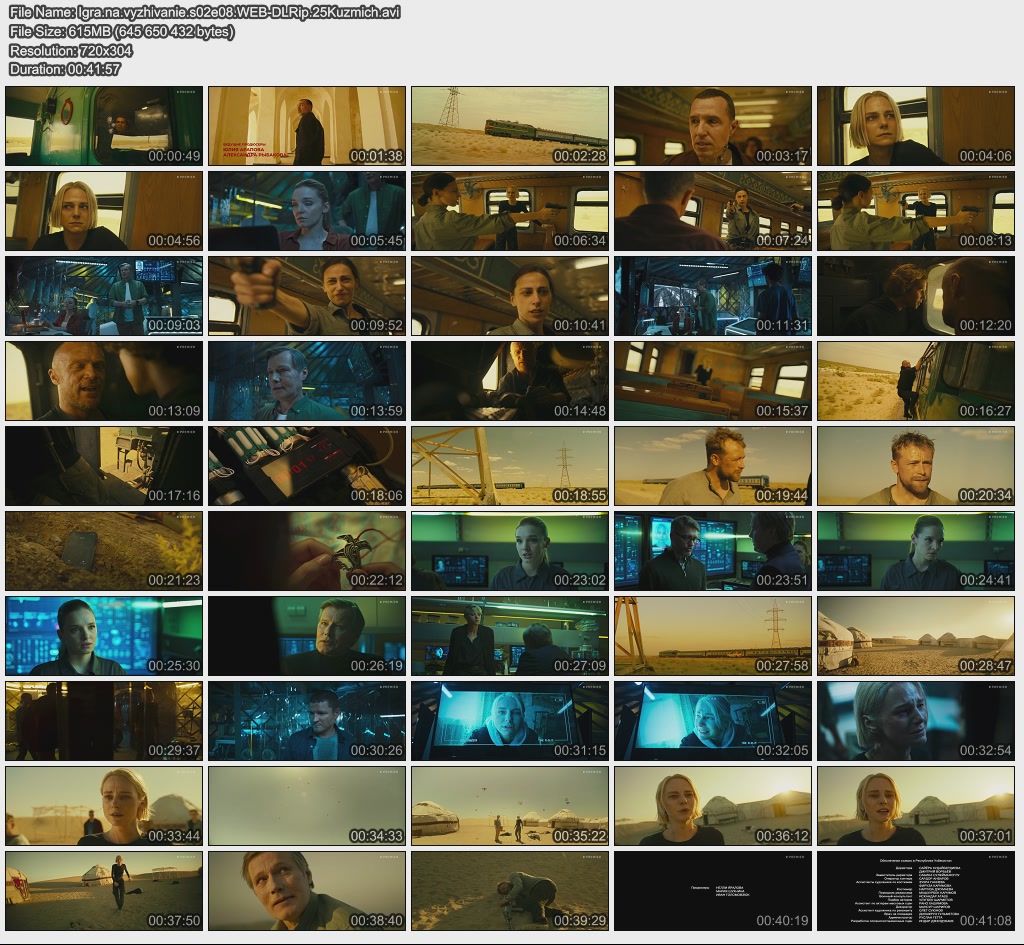The width and height of the screenshot is (1024, 945).
Task: Click the thumbnail timestamped 00:32:05
Action: (x=713, y=721)
